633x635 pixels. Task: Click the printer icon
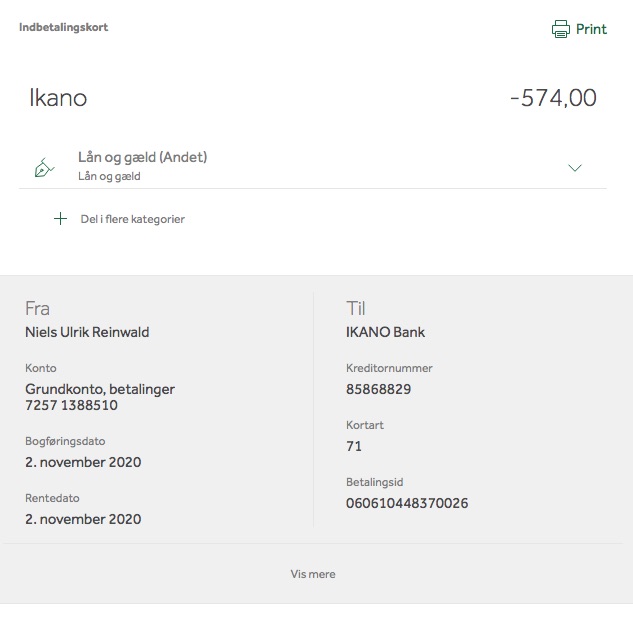point(561,29)
